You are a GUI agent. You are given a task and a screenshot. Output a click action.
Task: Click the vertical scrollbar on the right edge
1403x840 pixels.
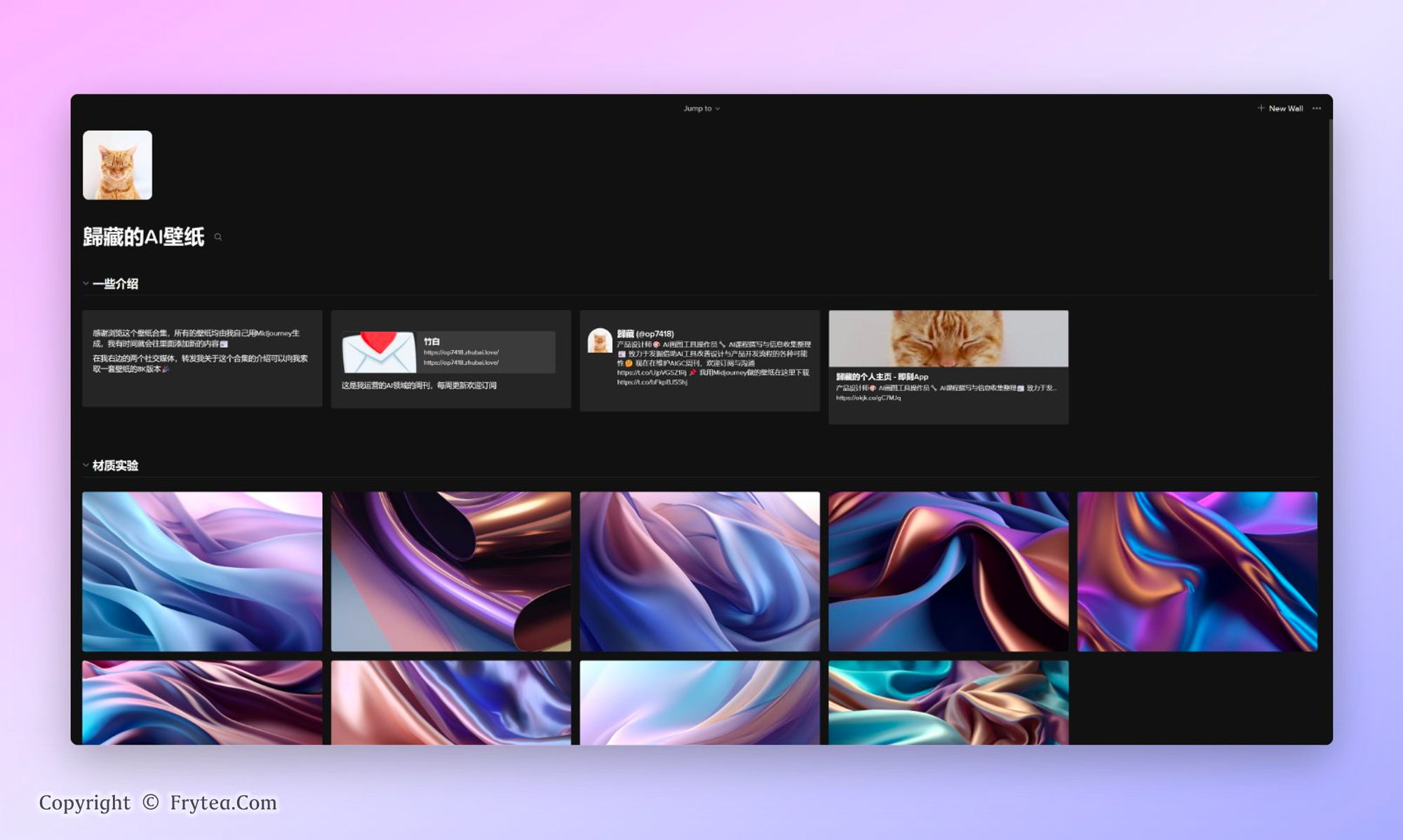pos(1329,200)
